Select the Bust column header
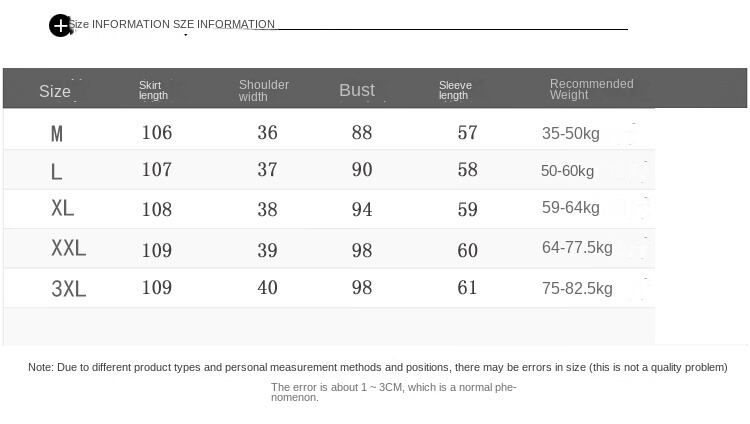This screenshot has width=750, height=424. 357,90
